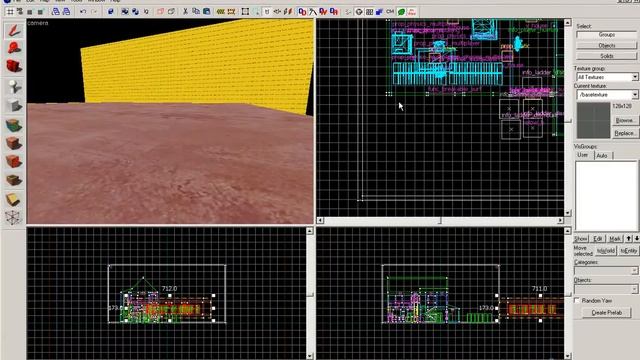Switch to the Auto VisGroups tab
The image size is (640, 360).
tap(602, 156)
